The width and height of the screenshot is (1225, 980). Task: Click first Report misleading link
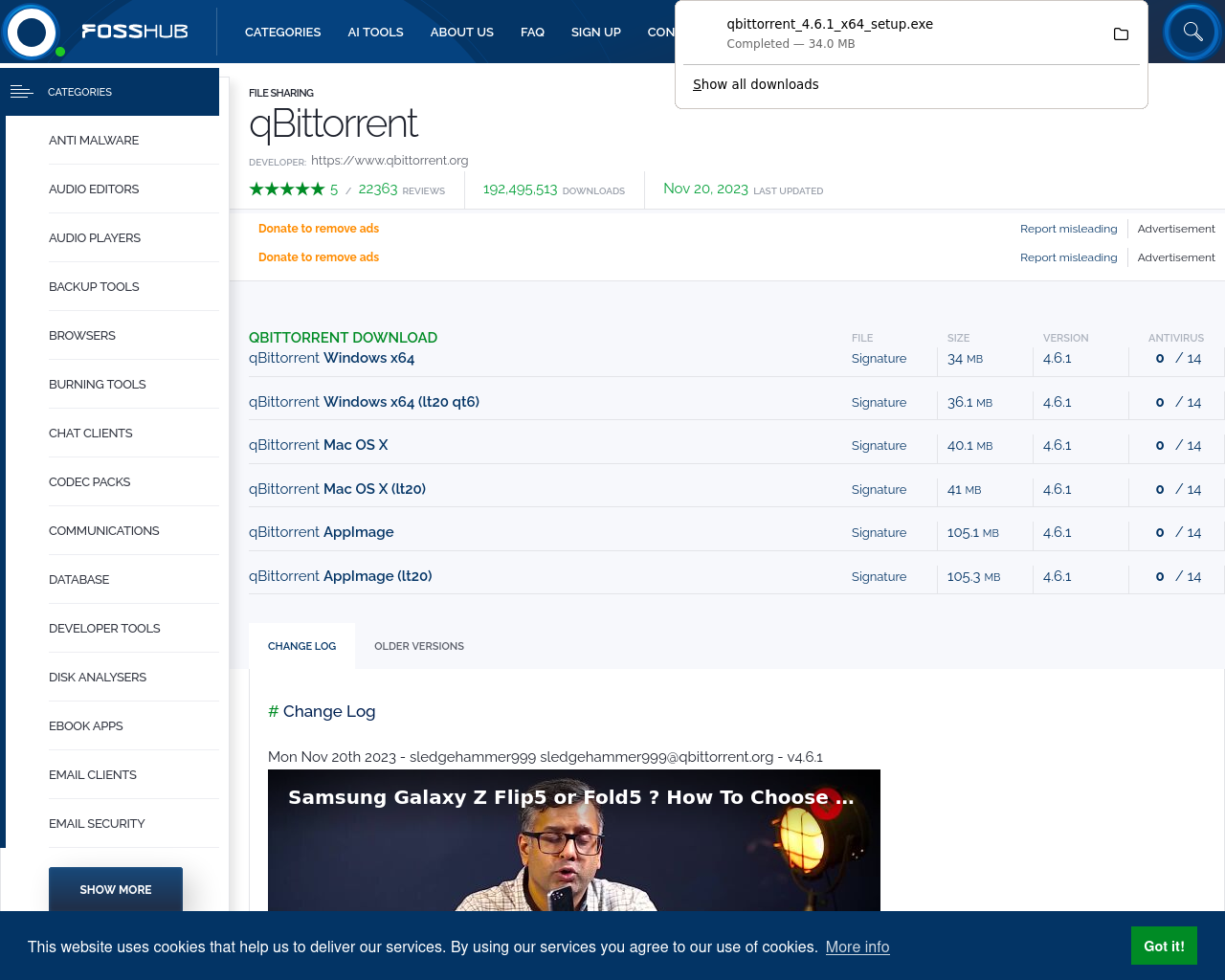[1068, 229]
